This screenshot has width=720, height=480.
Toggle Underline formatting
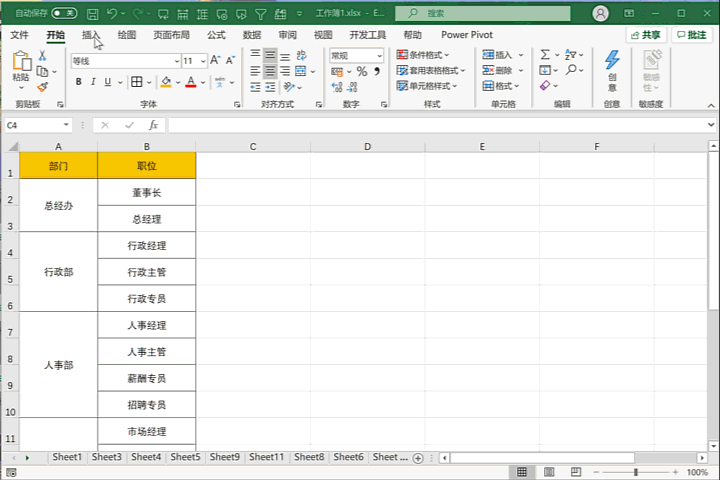click(107, 82)
